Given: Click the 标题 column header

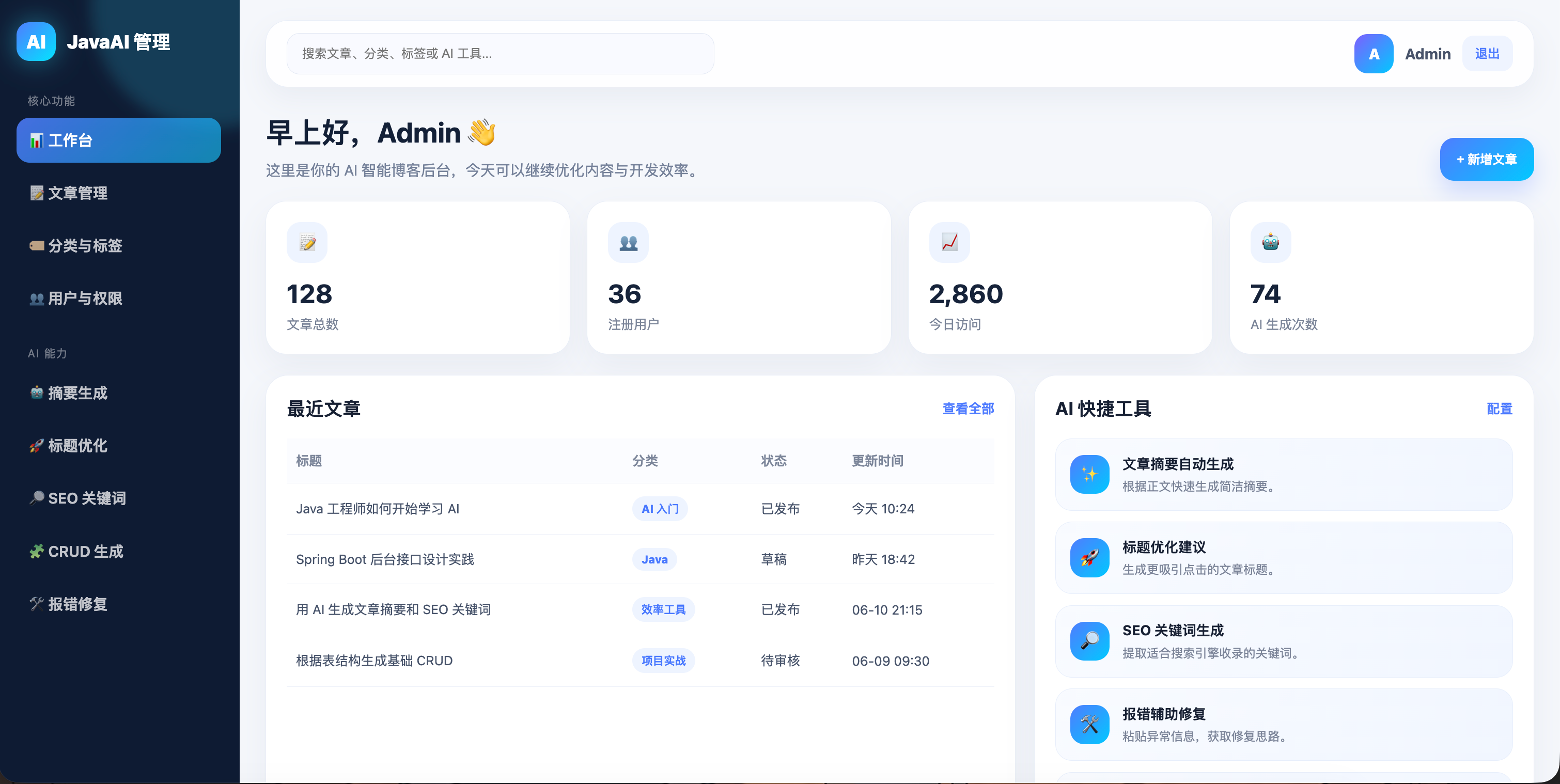Looking at the screenshot, I should click(x=309, y=461).
